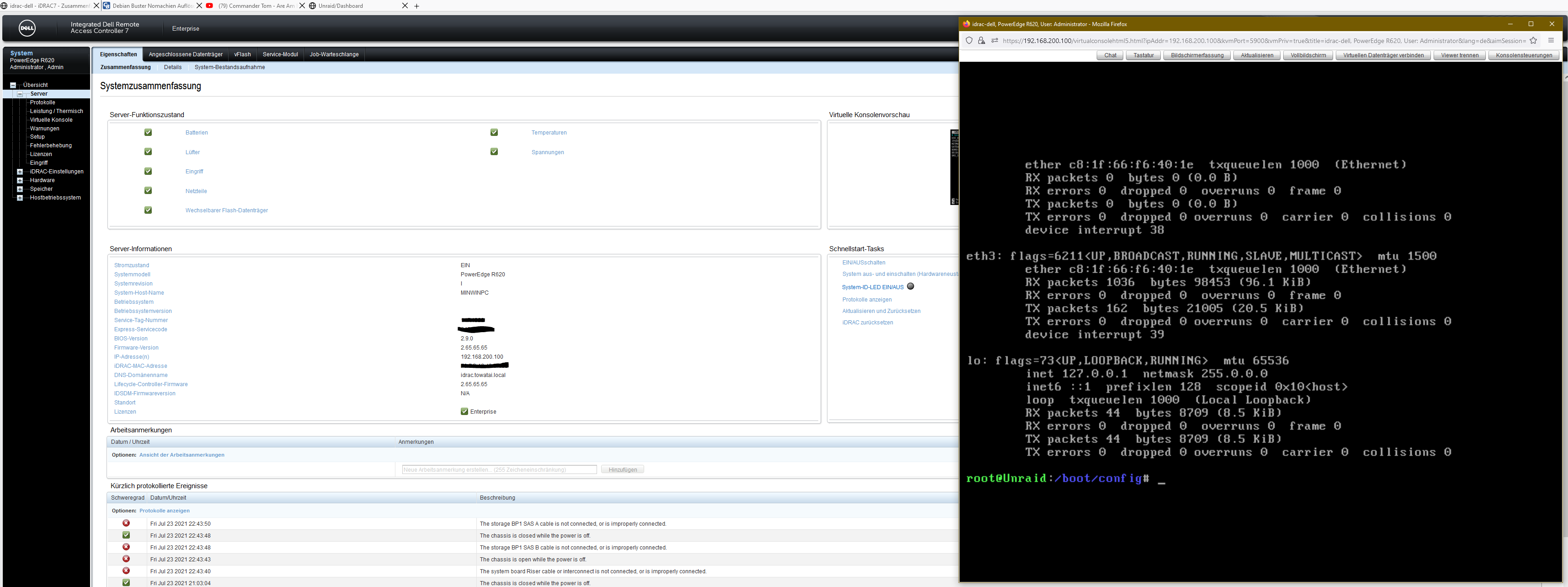Click the Hinzufügen button
The height and width of the screenshot is (587, 1568).
[622, 469]
